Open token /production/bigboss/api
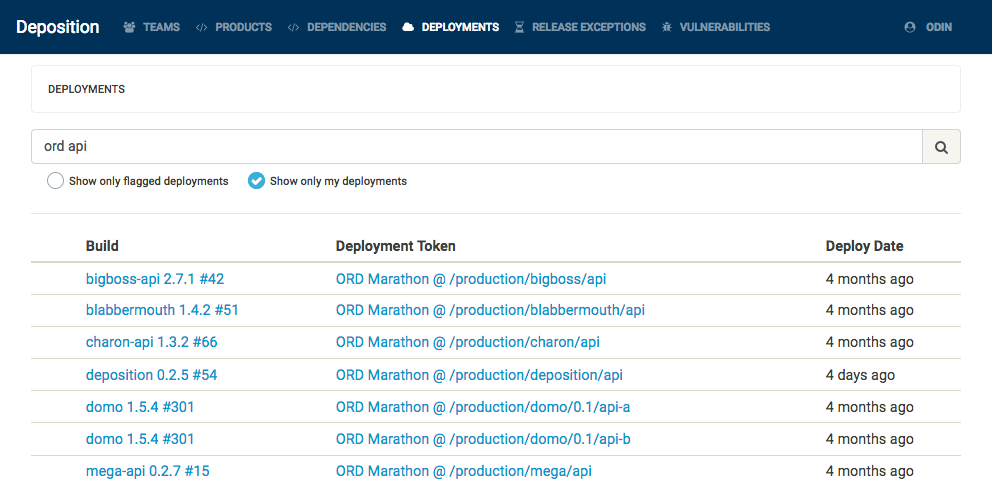Screen dimensions: 992x493 point(471,279)
